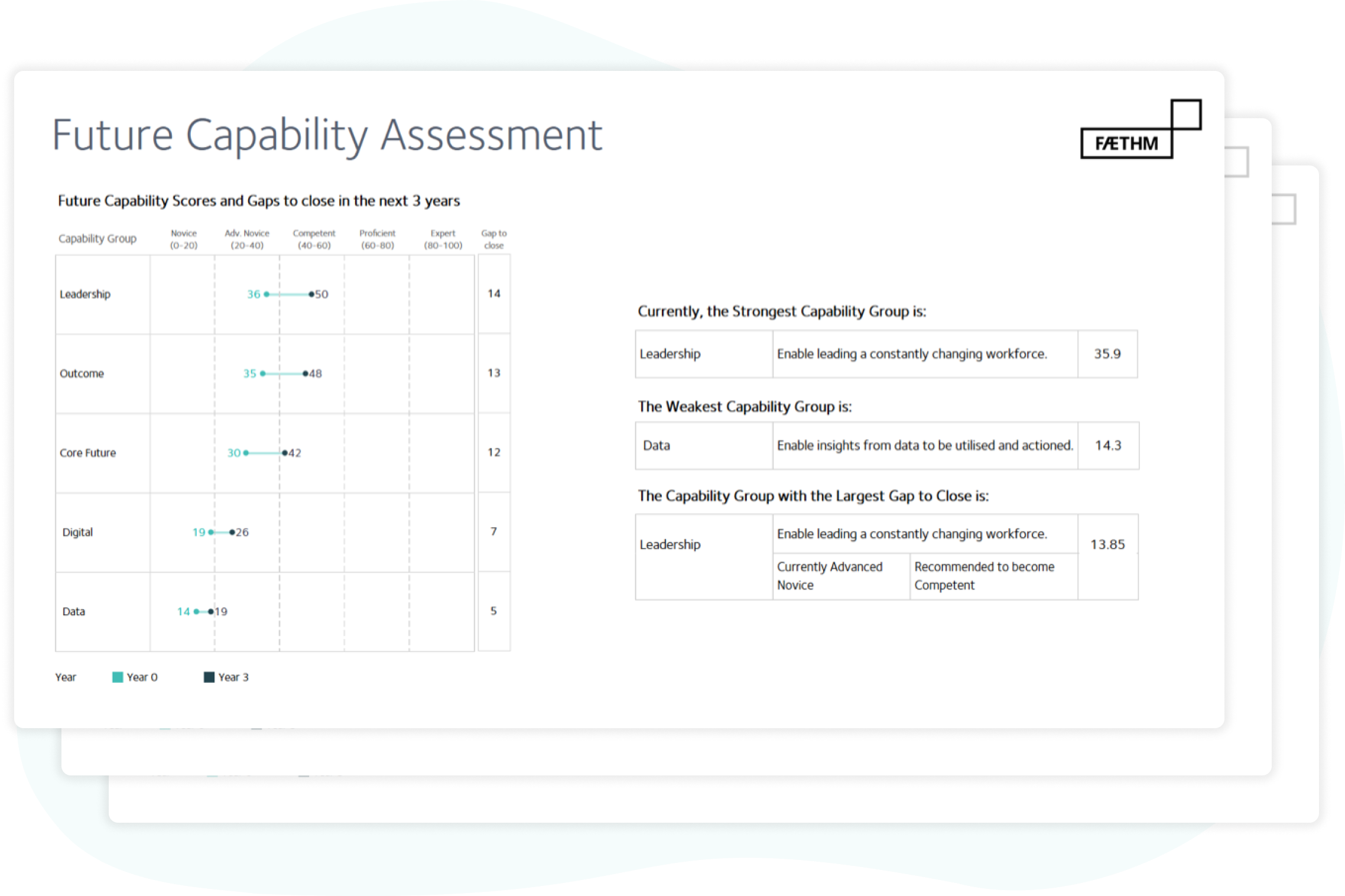Image resolution: width=1345 pixels, height=896 pixels.
Task: Click the Gap to close column header
Action: click(x=493, y=239)
